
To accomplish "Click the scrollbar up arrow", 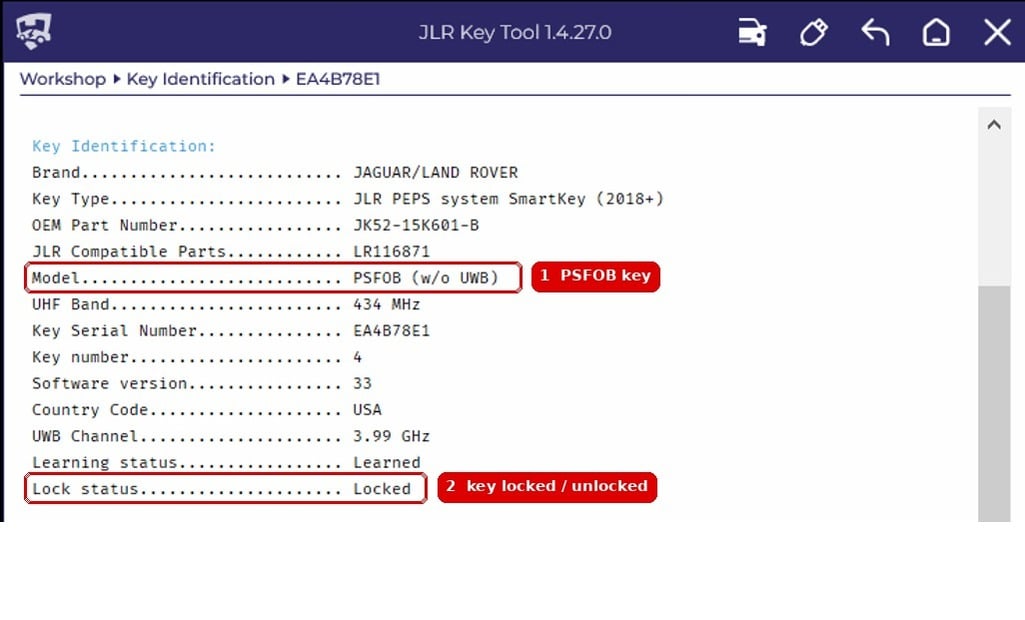I will tap(994, 124).
